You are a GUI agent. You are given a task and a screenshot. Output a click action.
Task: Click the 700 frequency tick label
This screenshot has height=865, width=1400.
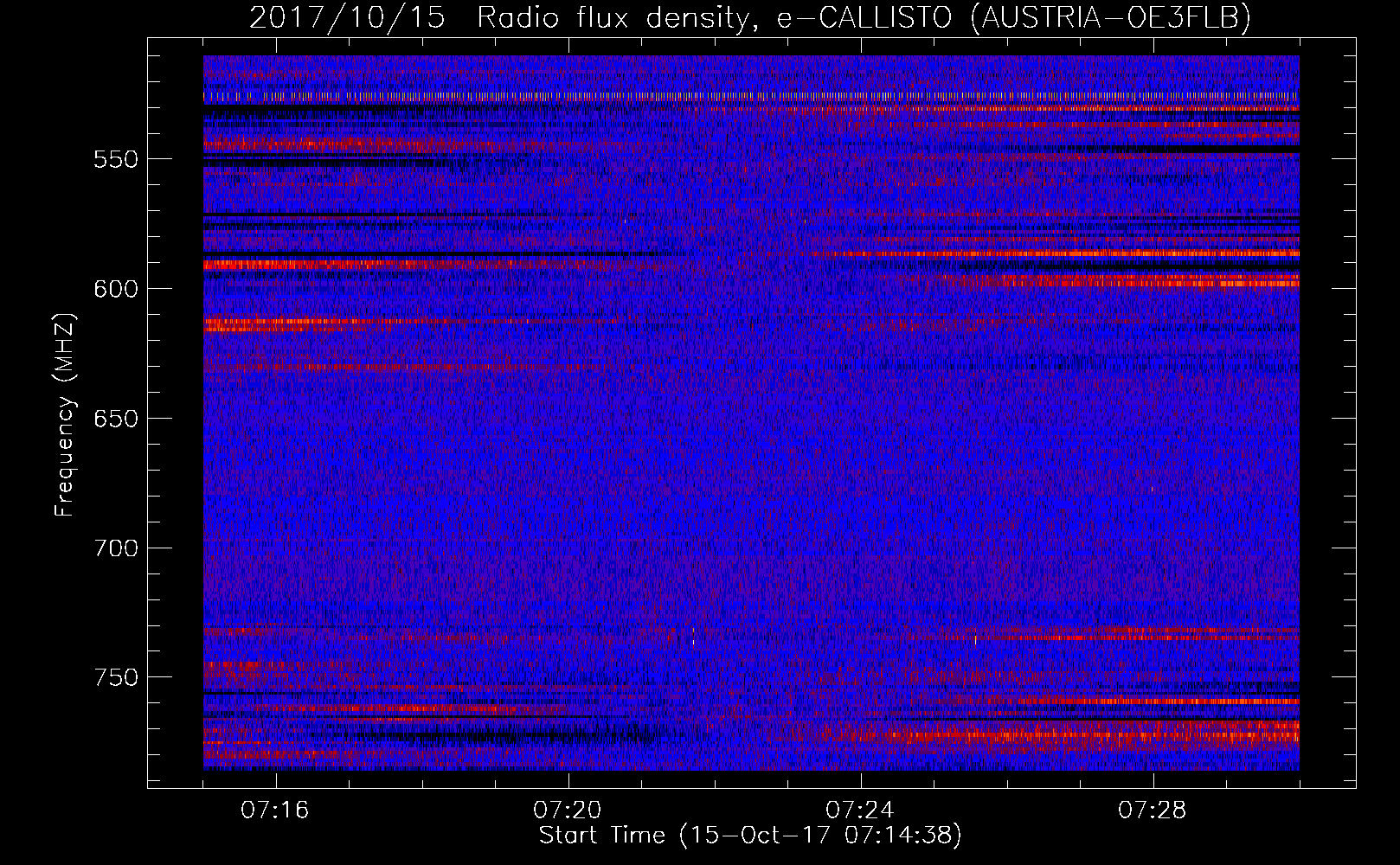115,548
